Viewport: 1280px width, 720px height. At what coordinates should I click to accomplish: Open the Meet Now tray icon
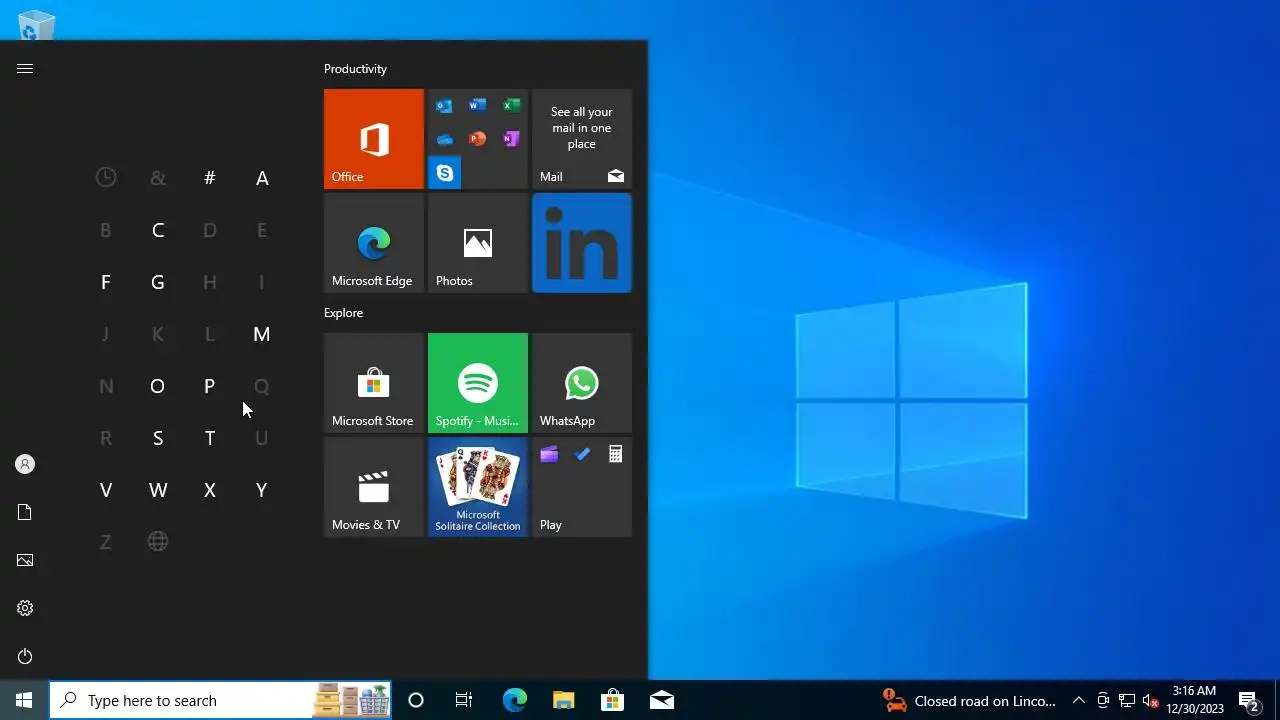[1103, 700]
